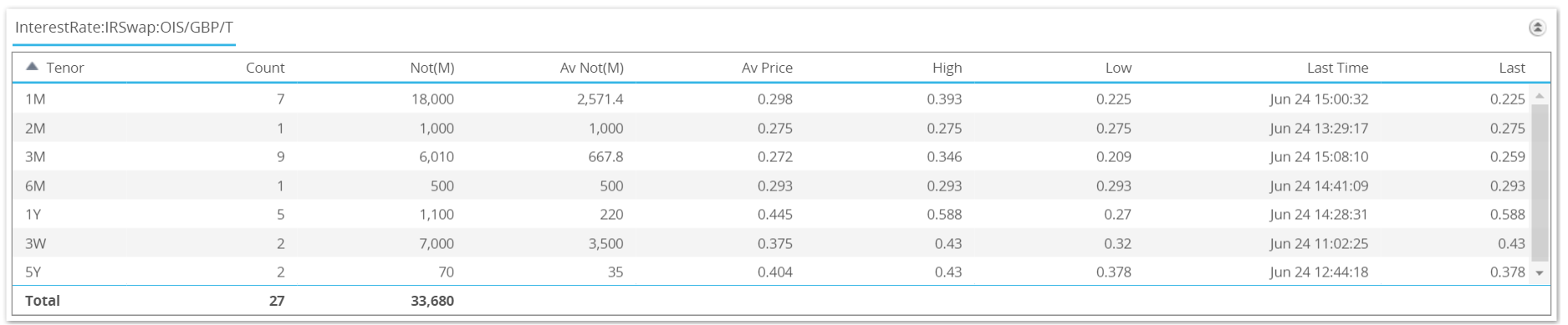Screen dimensions: 1568x325
Task: Select the 3M tenor row
Action: point(771,156)
